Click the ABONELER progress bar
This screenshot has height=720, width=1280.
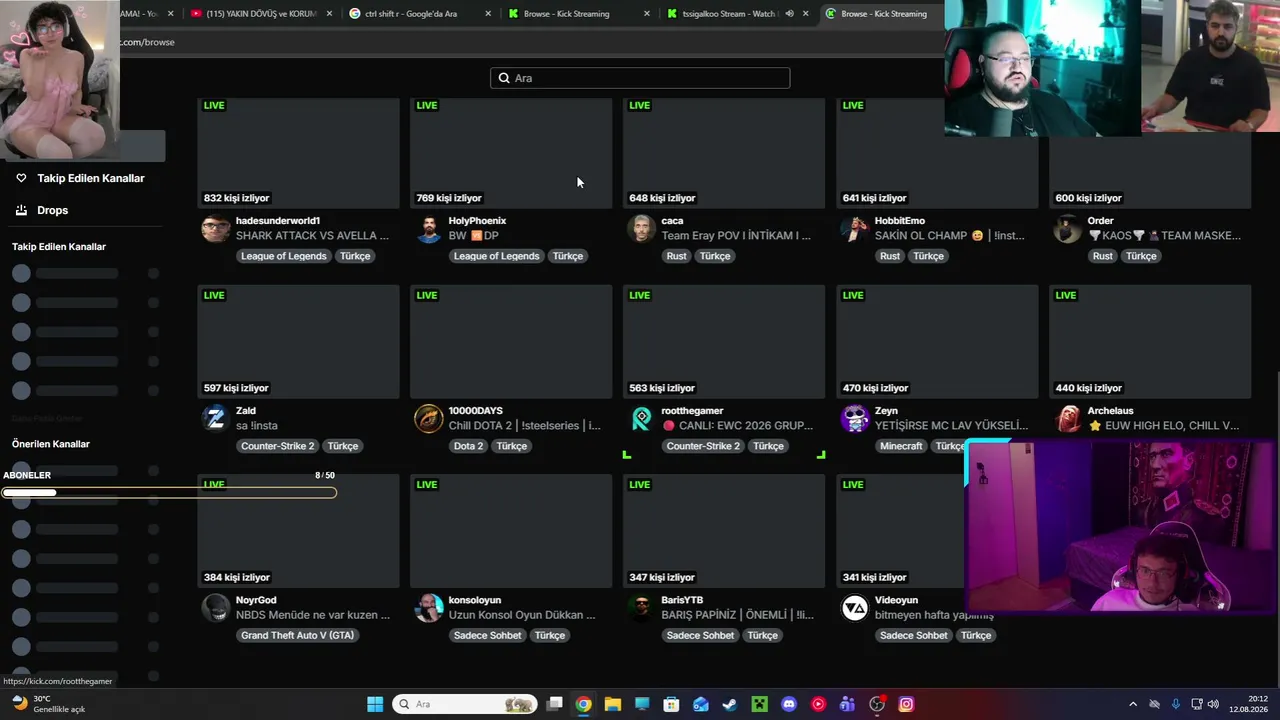169,492
